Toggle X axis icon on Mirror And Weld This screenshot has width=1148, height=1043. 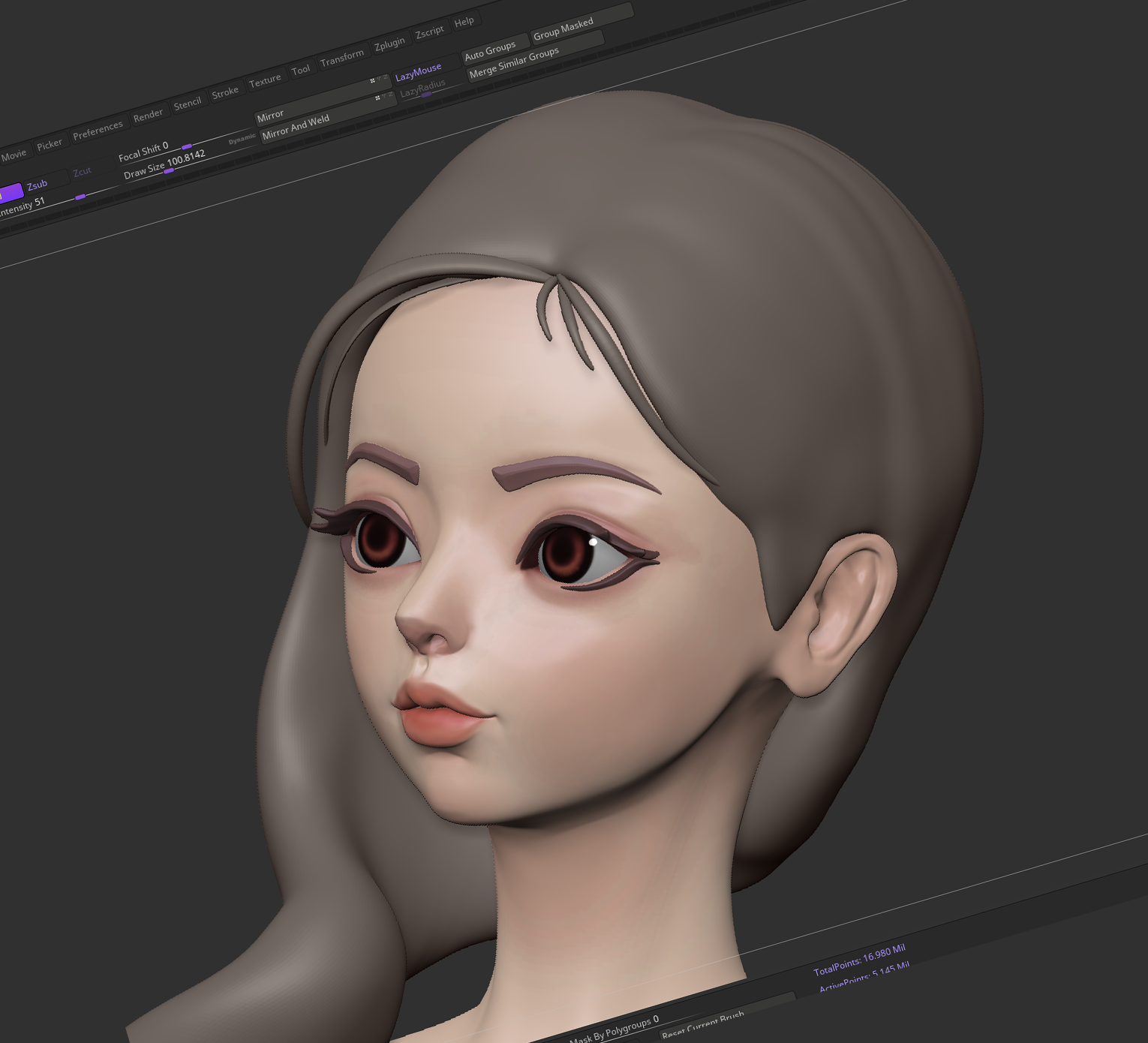click(x=377, y=98)
